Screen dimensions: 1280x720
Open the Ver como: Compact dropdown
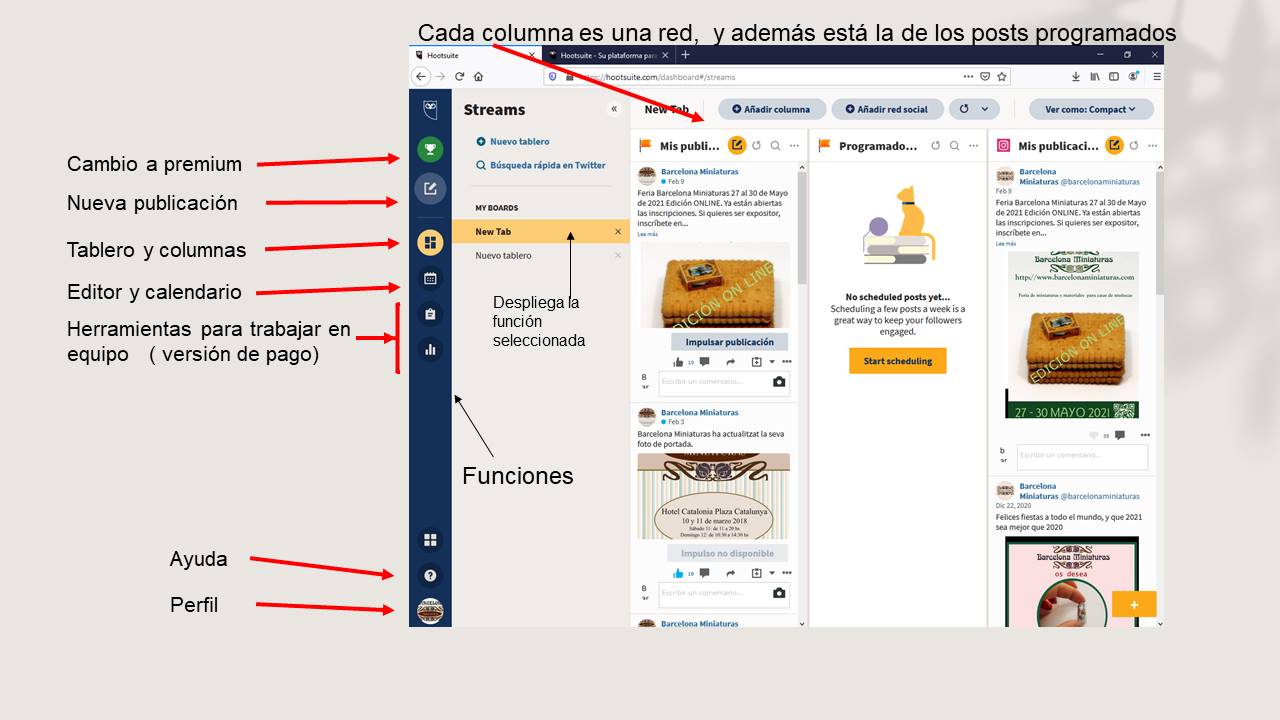click(1091, 110)
